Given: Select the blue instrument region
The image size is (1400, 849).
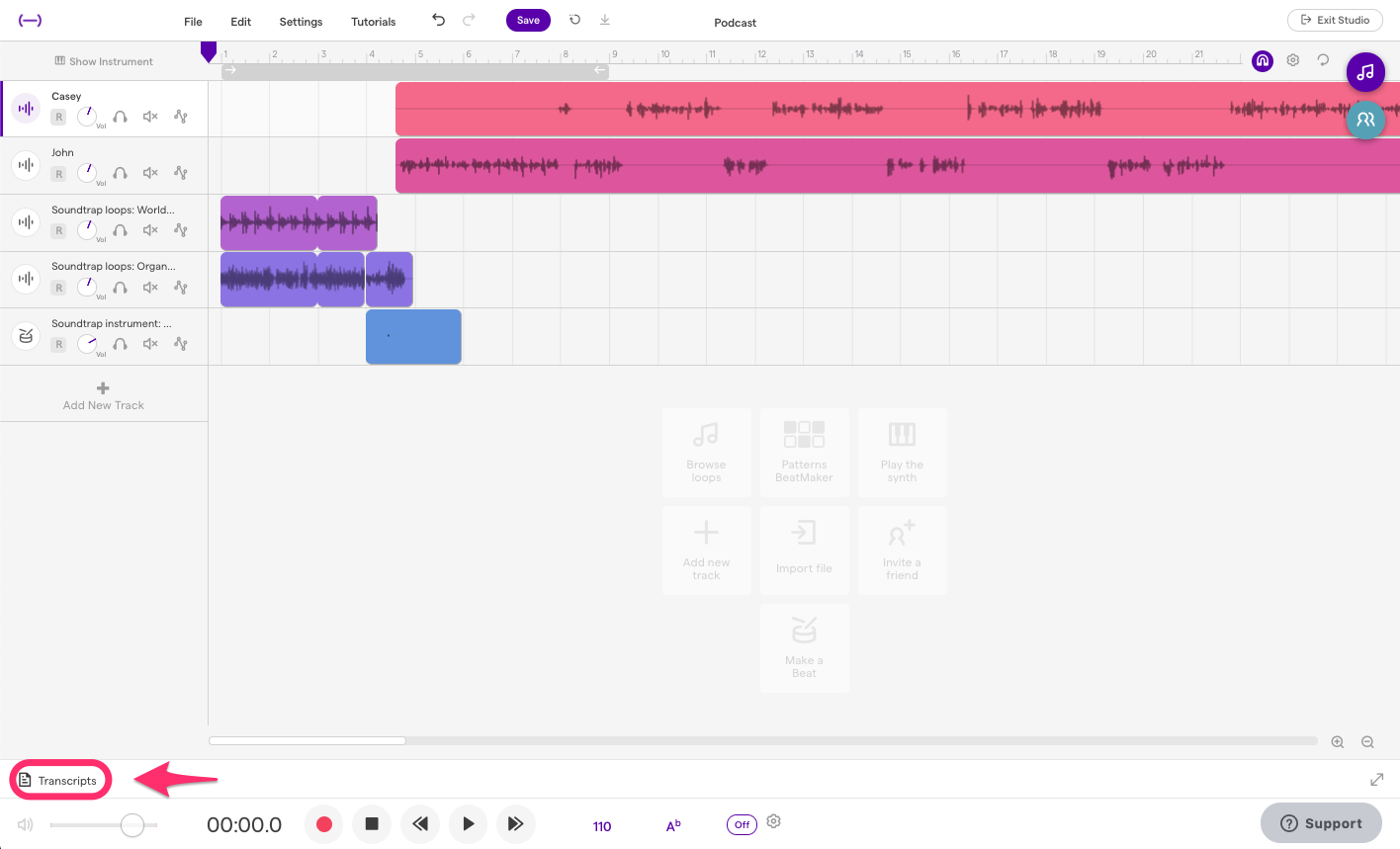Looking at the screenshot, I should click(x=413, y=336).
